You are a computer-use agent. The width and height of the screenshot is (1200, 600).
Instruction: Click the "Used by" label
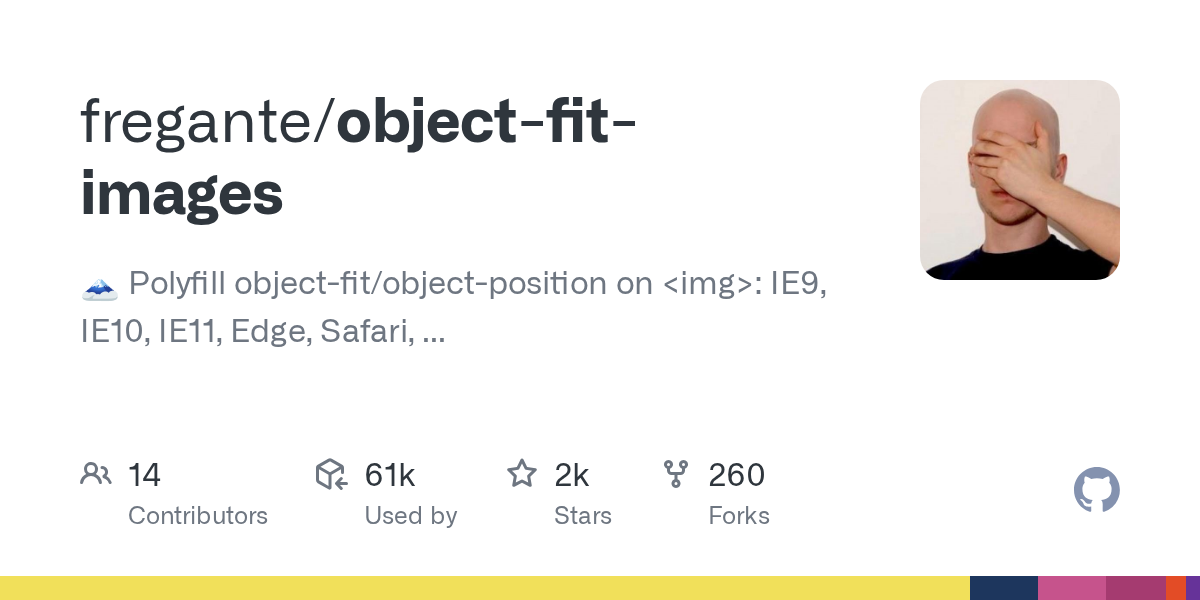click(x=411, y=516)
